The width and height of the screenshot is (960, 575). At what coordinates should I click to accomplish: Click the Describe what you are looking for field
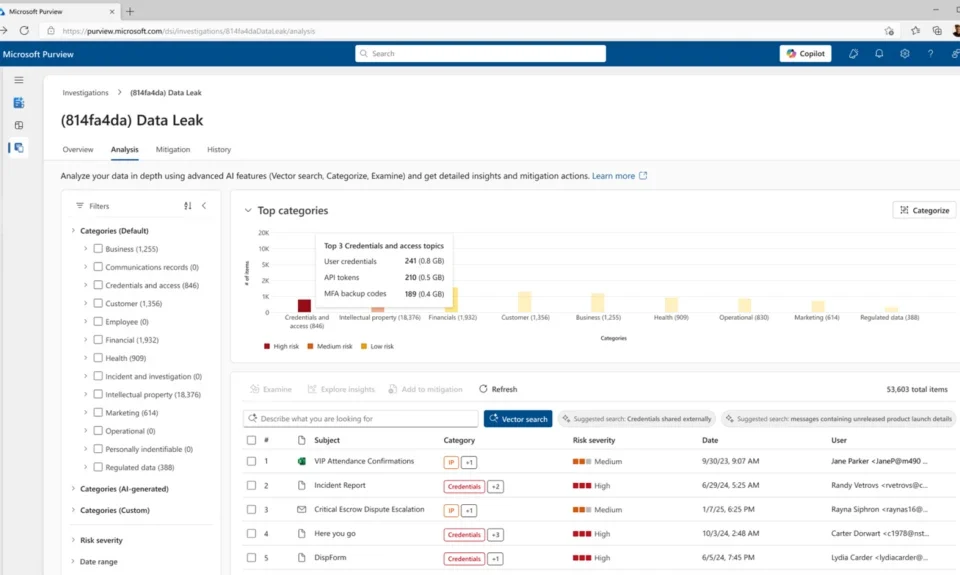pos(361,419)
